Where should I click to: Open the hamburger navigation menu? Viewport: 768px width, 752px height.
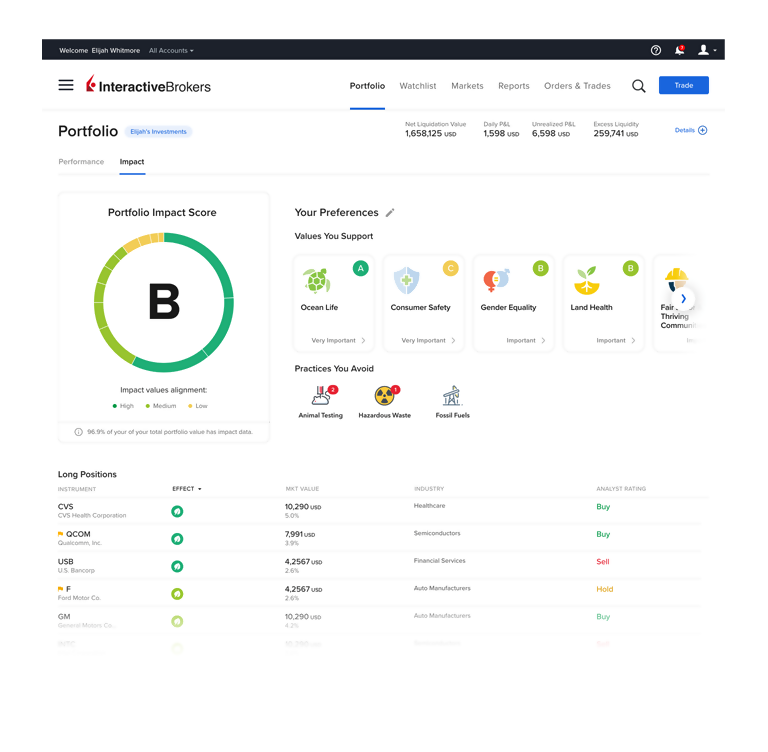[x=66, y=86]
